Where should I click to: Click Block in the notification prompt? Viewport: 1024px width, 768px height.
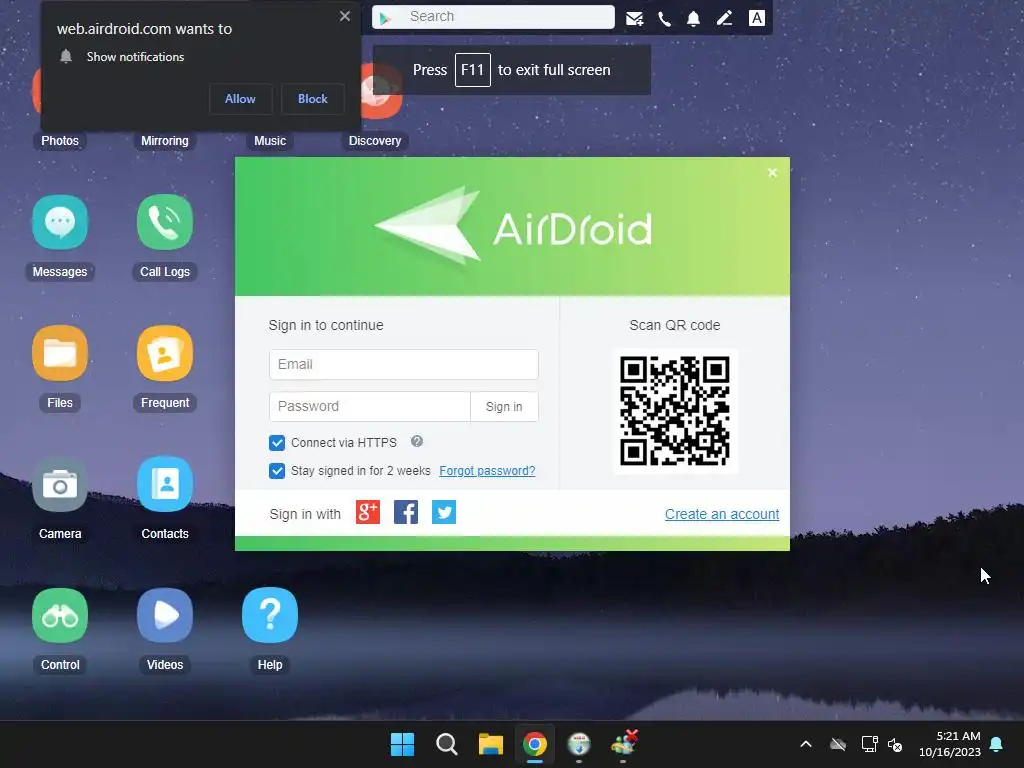tap(313, 99)
